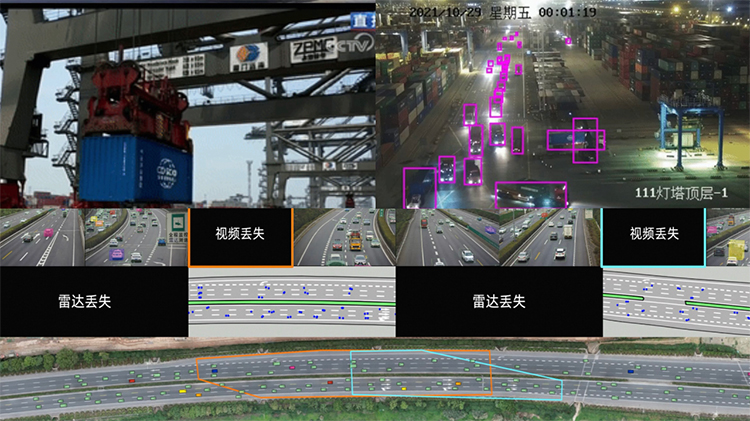Select the wide magenta detection box near the gantry crane
The image size is (750, 421).
(x=575, y=140)
